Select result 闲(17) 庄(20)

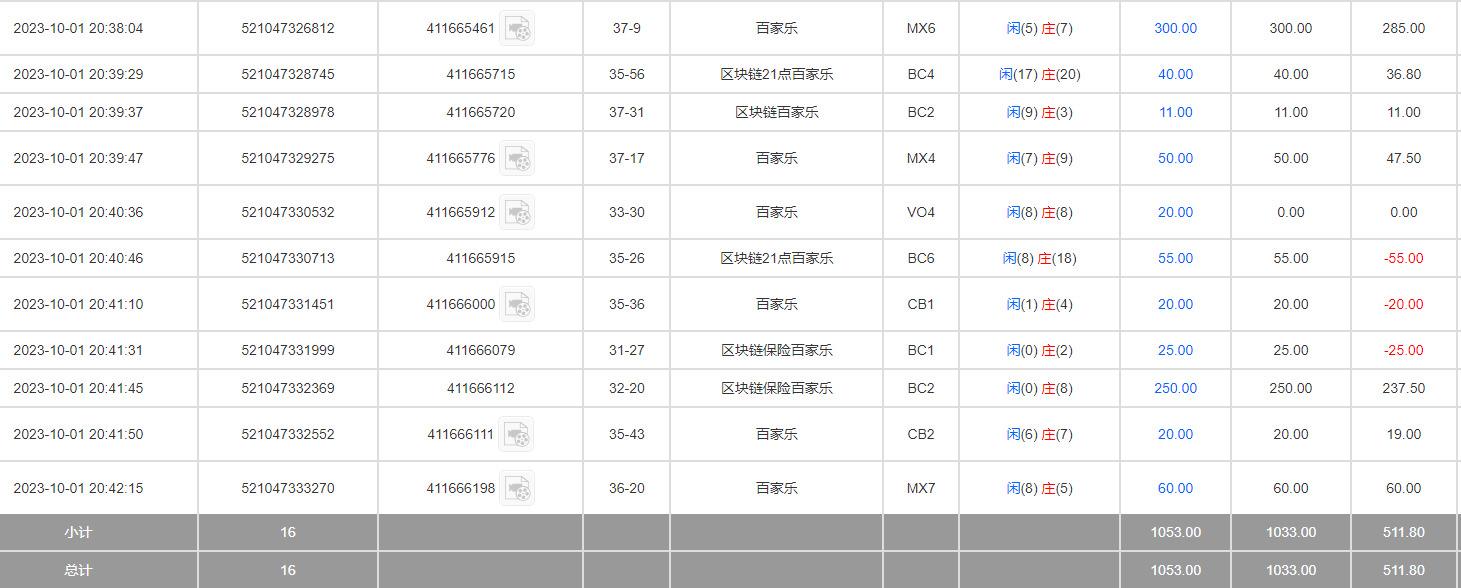[1040, 74]
